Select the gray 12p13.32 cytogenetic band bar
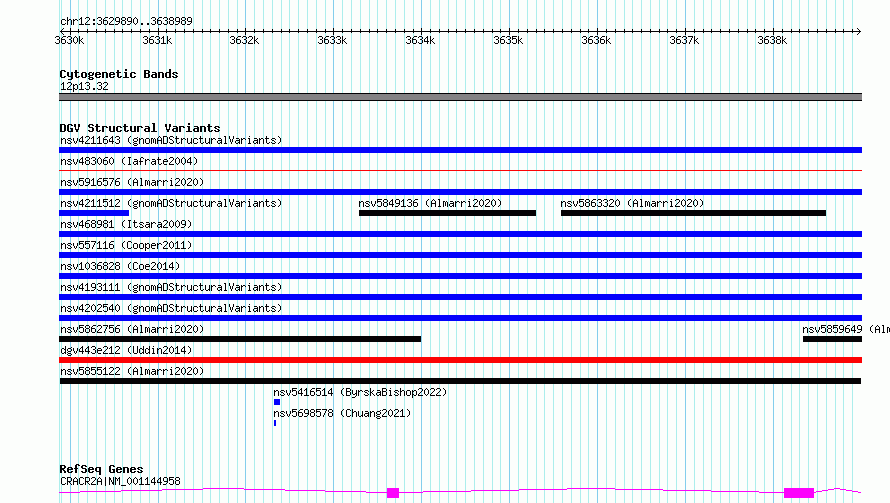The image size is (890, 503). point(460,97)
